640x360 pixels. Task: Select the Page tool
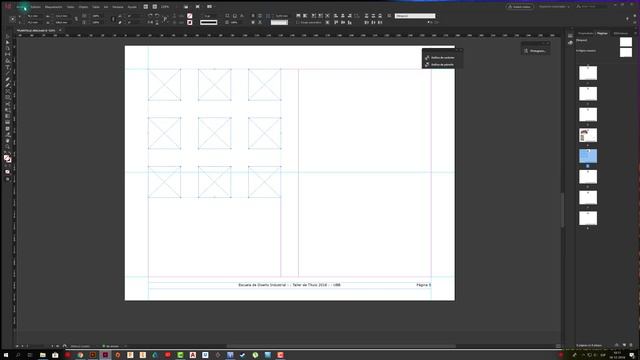[x=7, y=49]
